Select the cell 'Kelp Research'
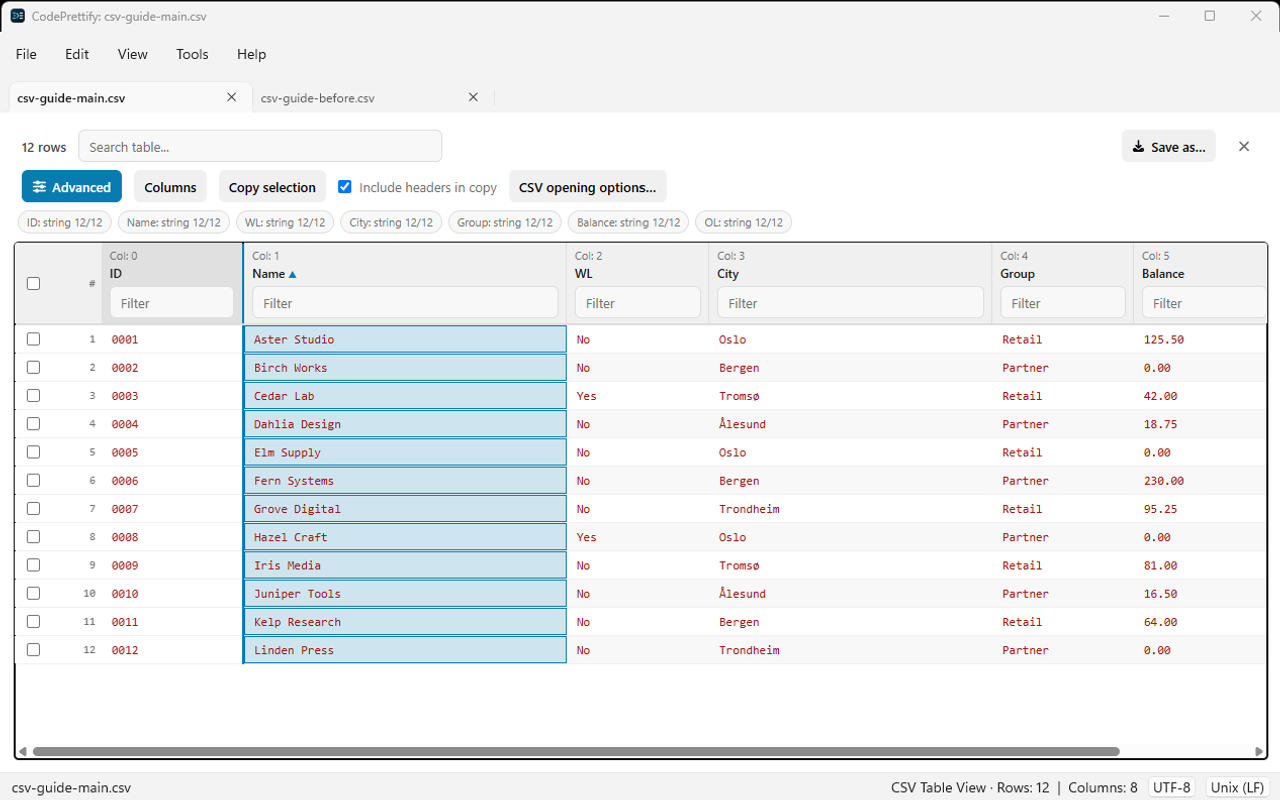Viewport: 1280px width, 800px height. point(405,621)
